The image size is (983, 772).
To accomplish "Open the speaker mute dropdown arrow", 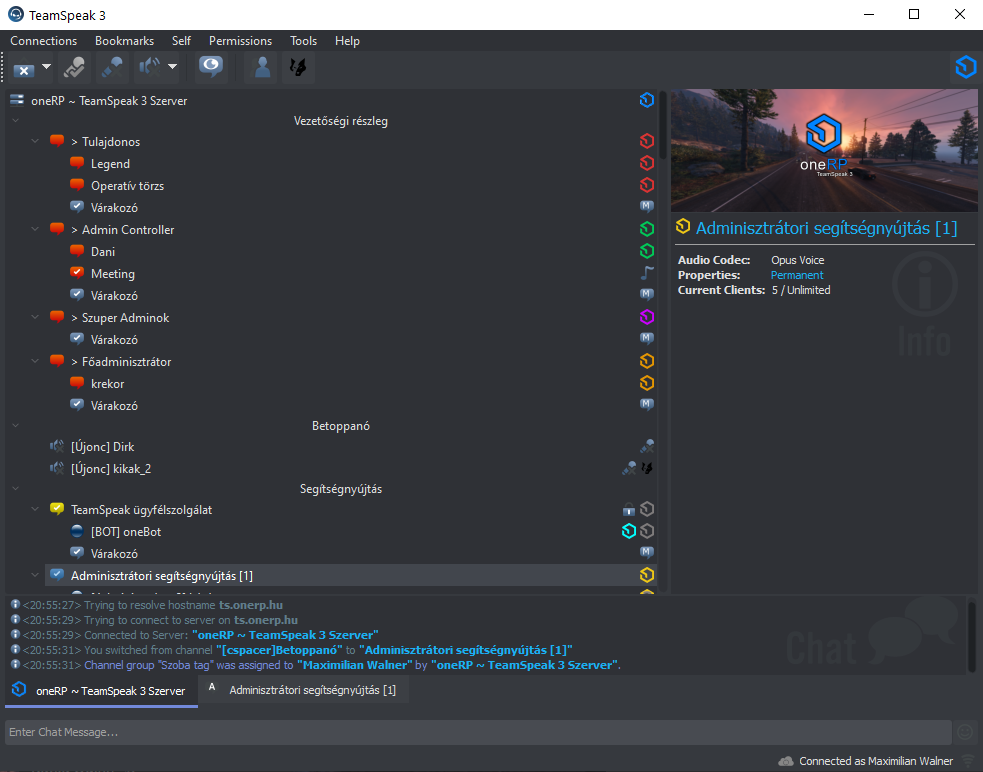I will click(x=172, y=66).
